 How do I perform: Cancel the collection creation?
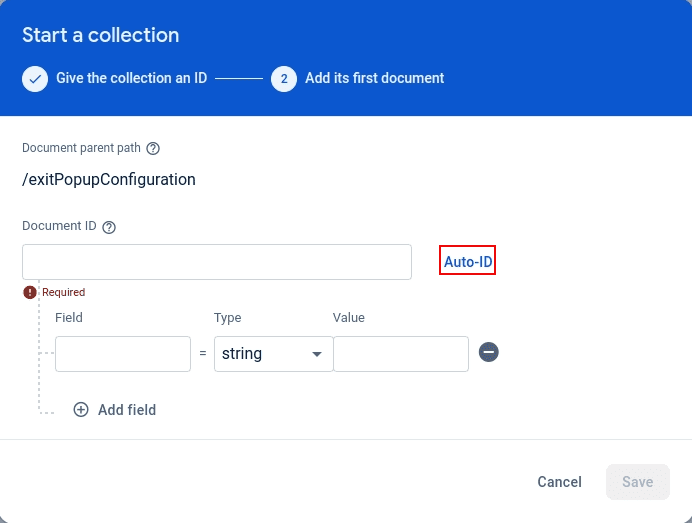tap(559, 482)
